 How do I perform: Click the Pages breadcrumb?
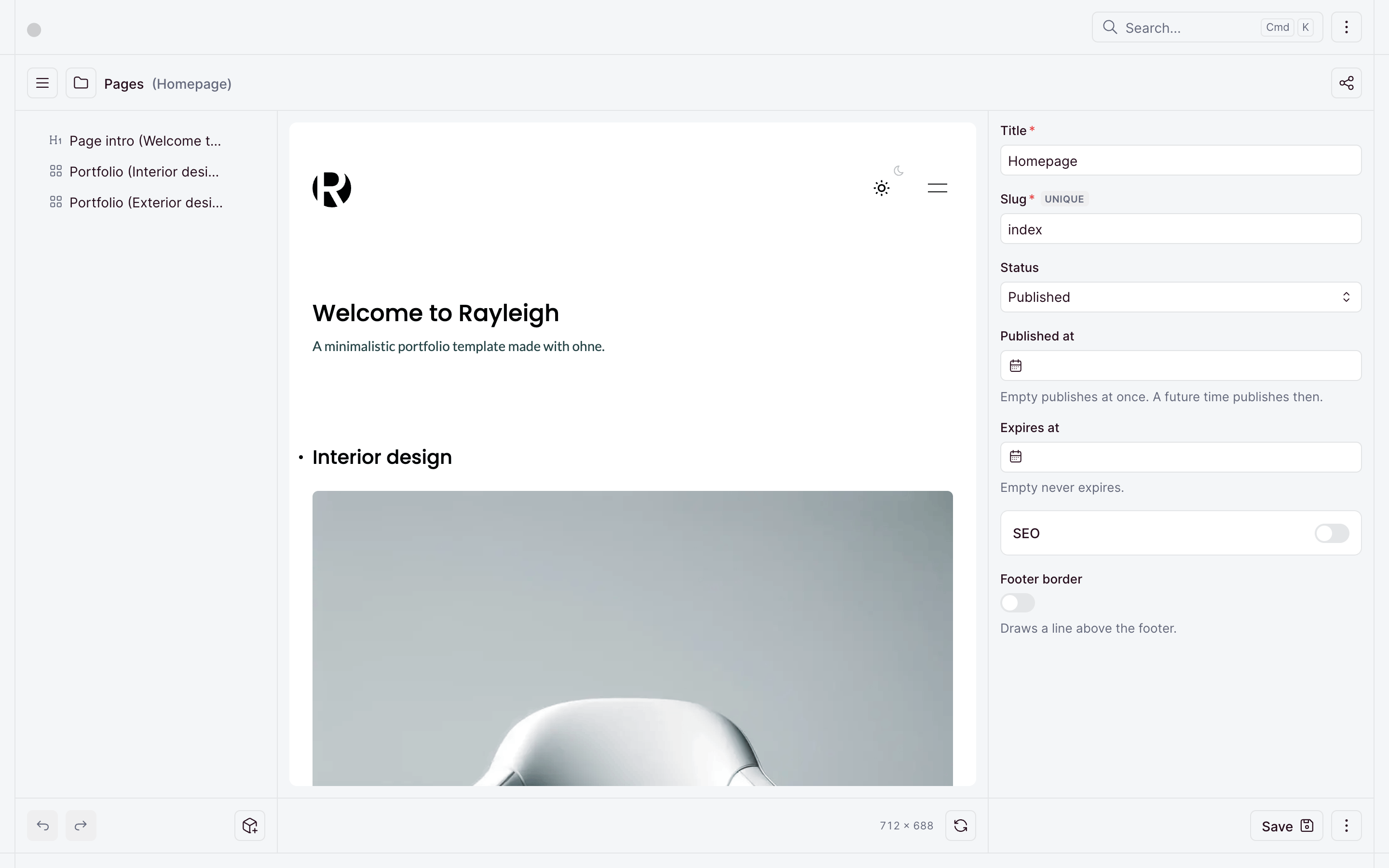tap(123, 84)
